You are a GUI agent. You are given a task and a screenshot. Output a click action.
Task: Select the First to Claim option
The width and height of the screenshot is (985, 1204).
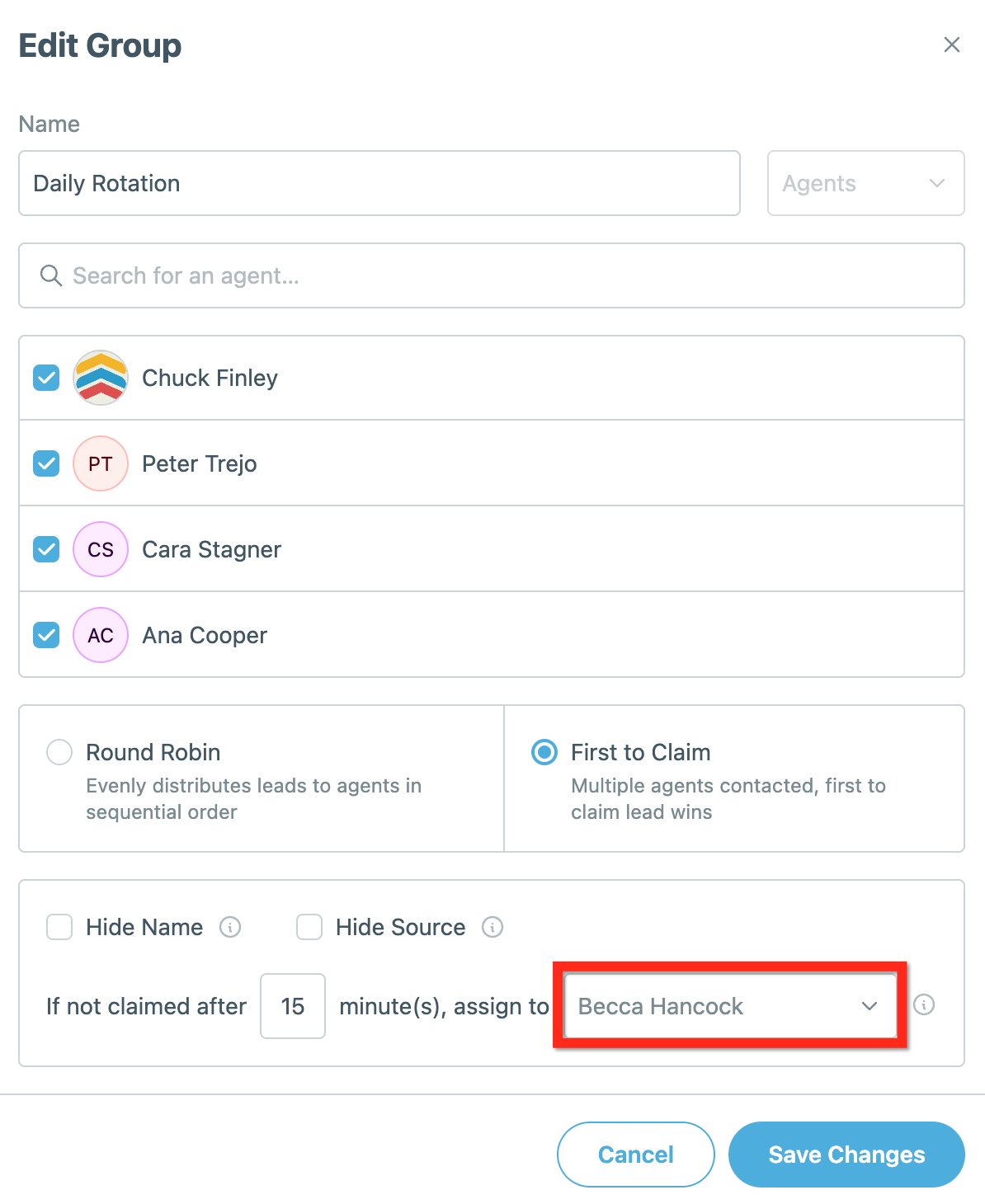point(544,752)
